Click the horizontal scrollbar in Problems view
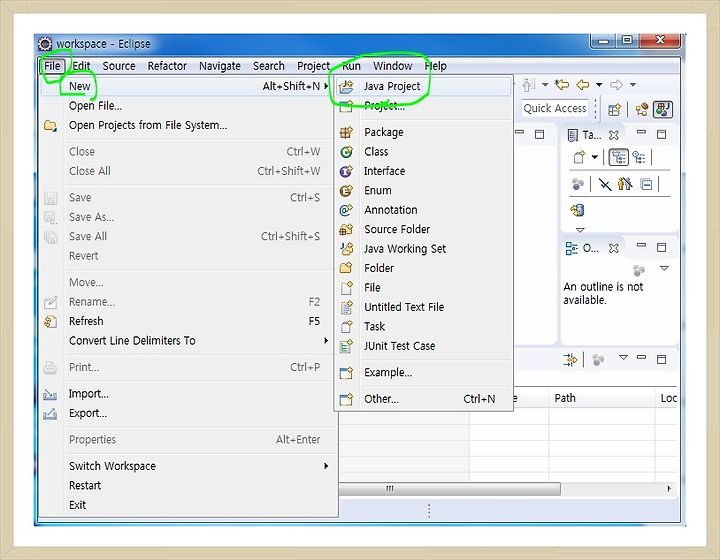The width and height of the screenshot is (720, 560). [x=450, y=489]
